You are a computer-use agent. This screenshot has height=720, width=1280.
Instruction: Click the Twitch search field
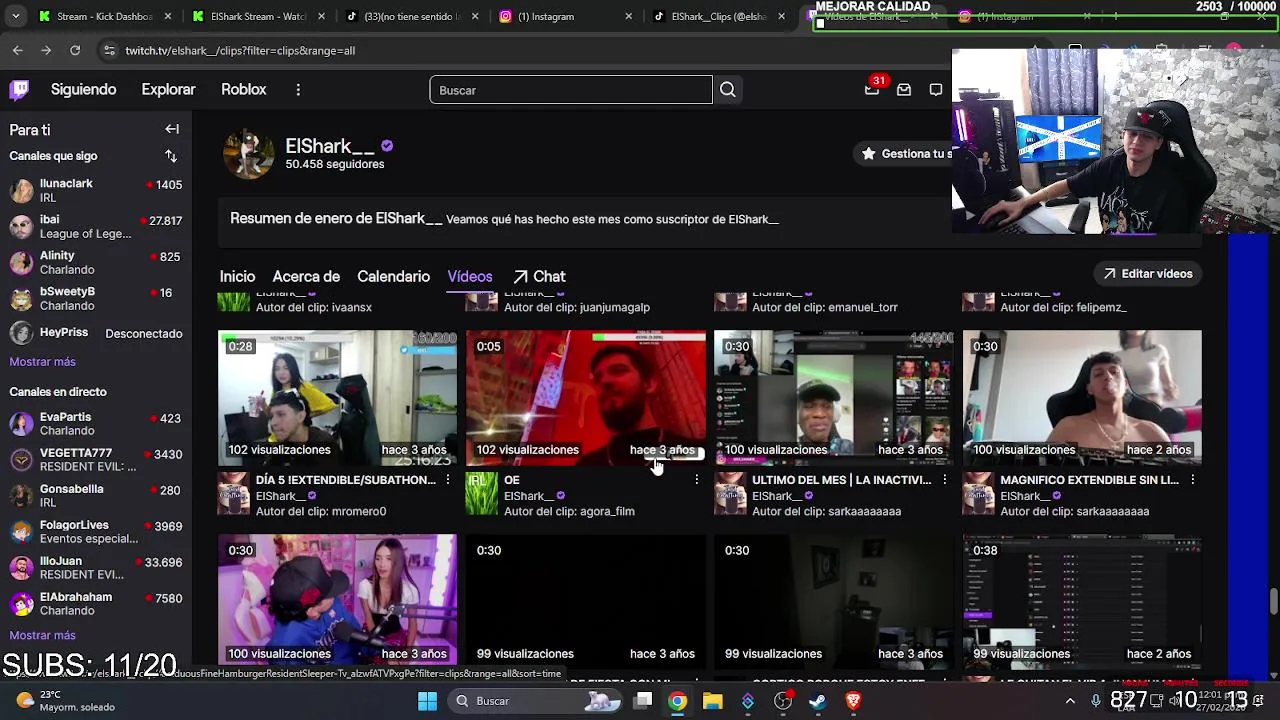coord(571,90)
